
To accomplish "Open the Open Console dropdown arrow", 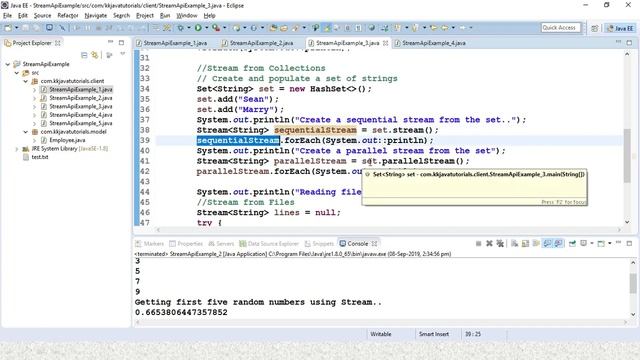I will pos(610,244).
